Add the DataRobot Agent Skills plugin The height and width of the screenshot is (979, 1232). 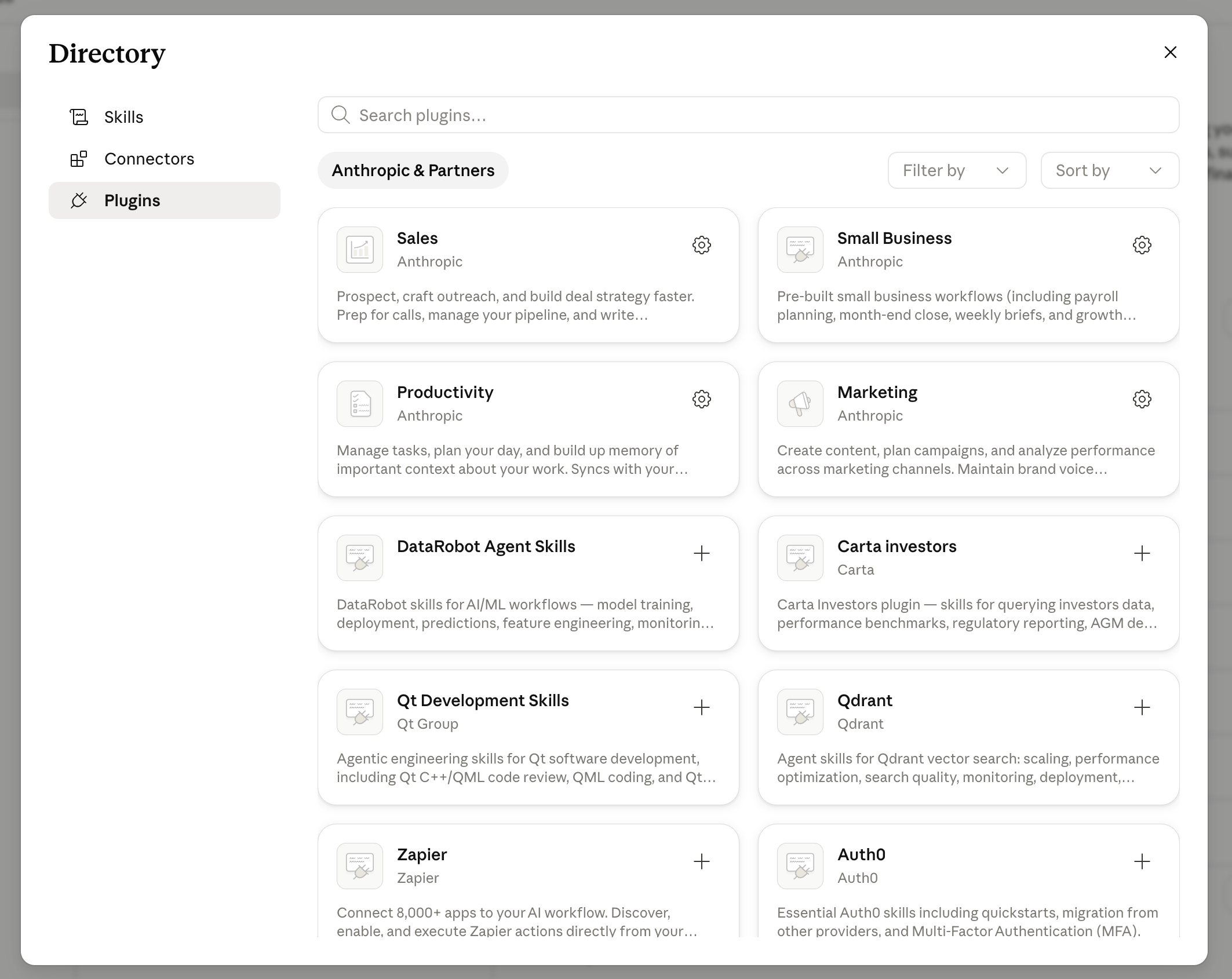(701, 553)
